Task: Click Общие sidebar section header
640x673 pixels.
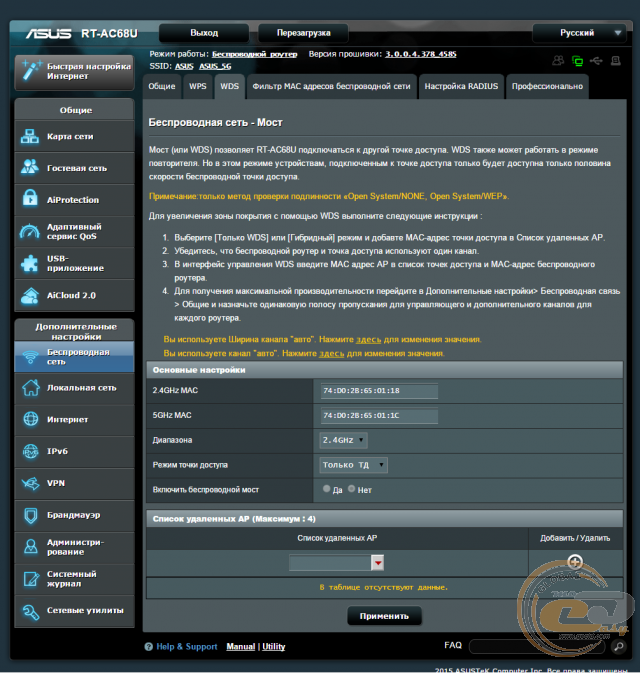Action: click(75, 110)
